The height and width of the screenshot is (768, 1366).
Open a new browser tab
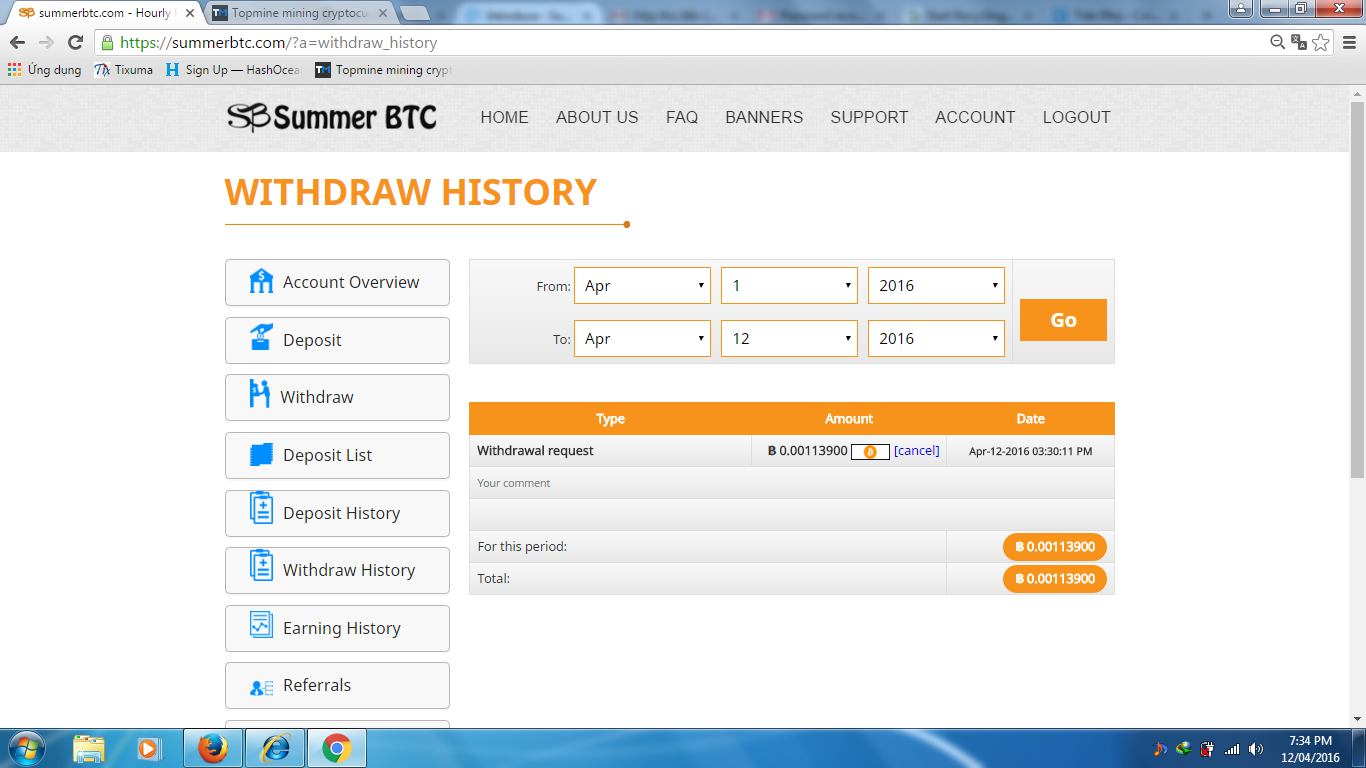(415, 14)
